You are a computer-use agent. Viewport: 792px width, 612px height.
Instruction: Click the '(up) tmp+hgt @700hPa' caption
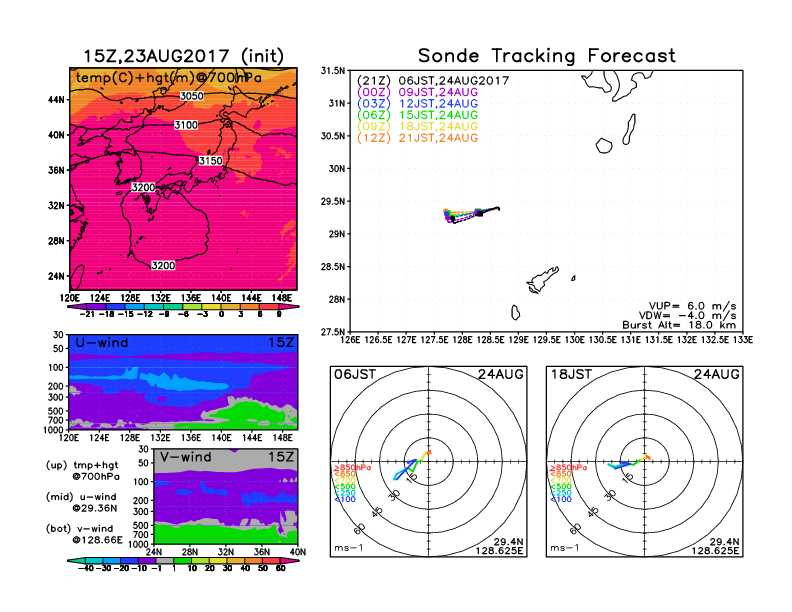[83, 471]
